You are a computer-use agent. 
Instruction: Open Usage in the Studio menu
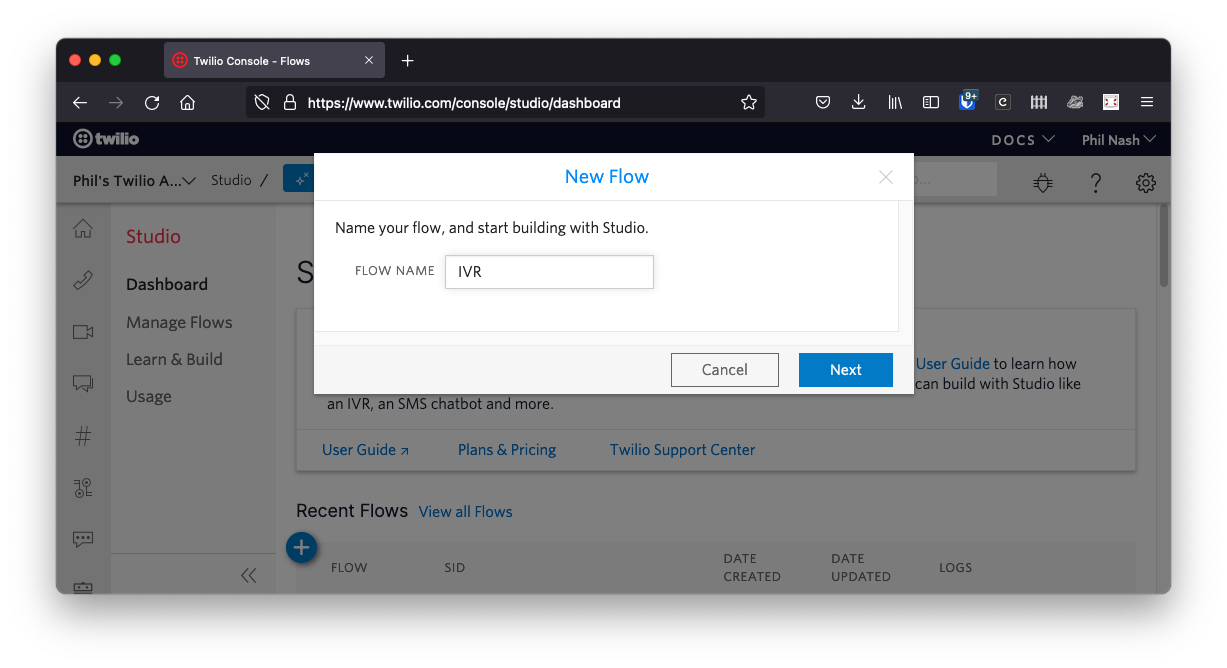point(149,396)
